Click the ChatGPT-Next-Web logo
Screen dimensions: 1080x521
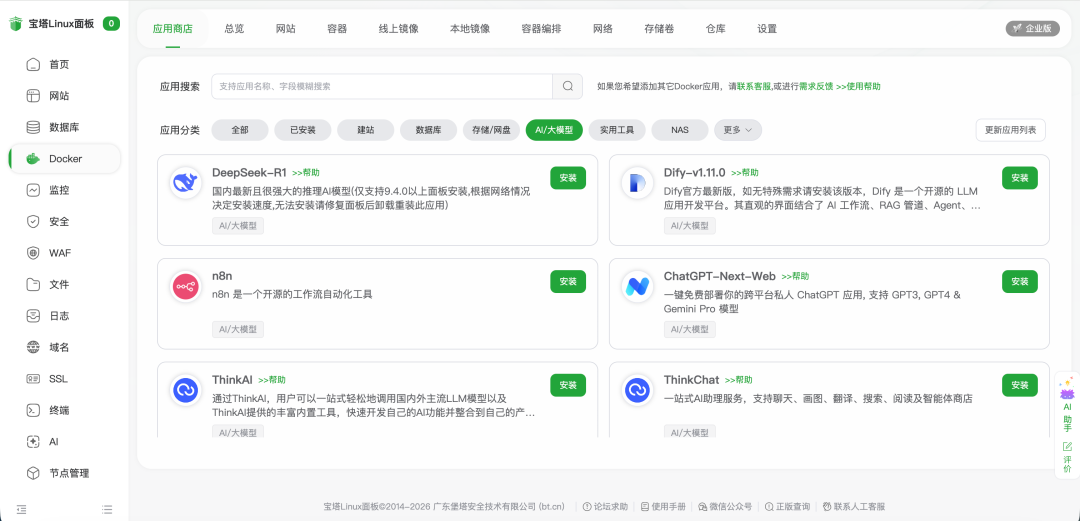tap(636, 286)
